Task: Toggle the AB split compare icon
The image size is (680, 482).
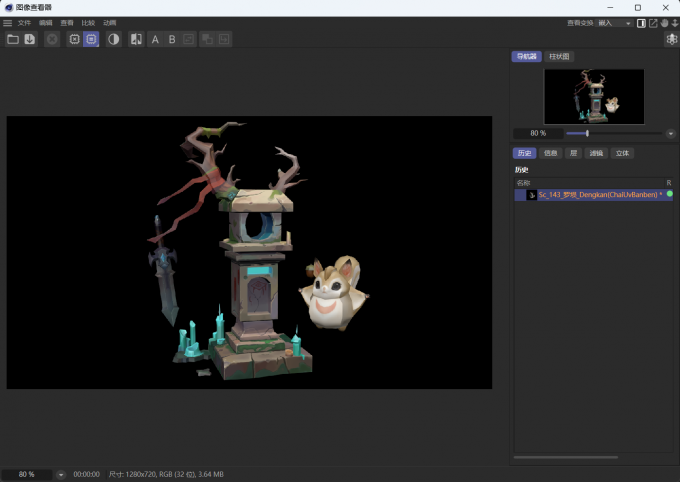Action: point(136,39)
